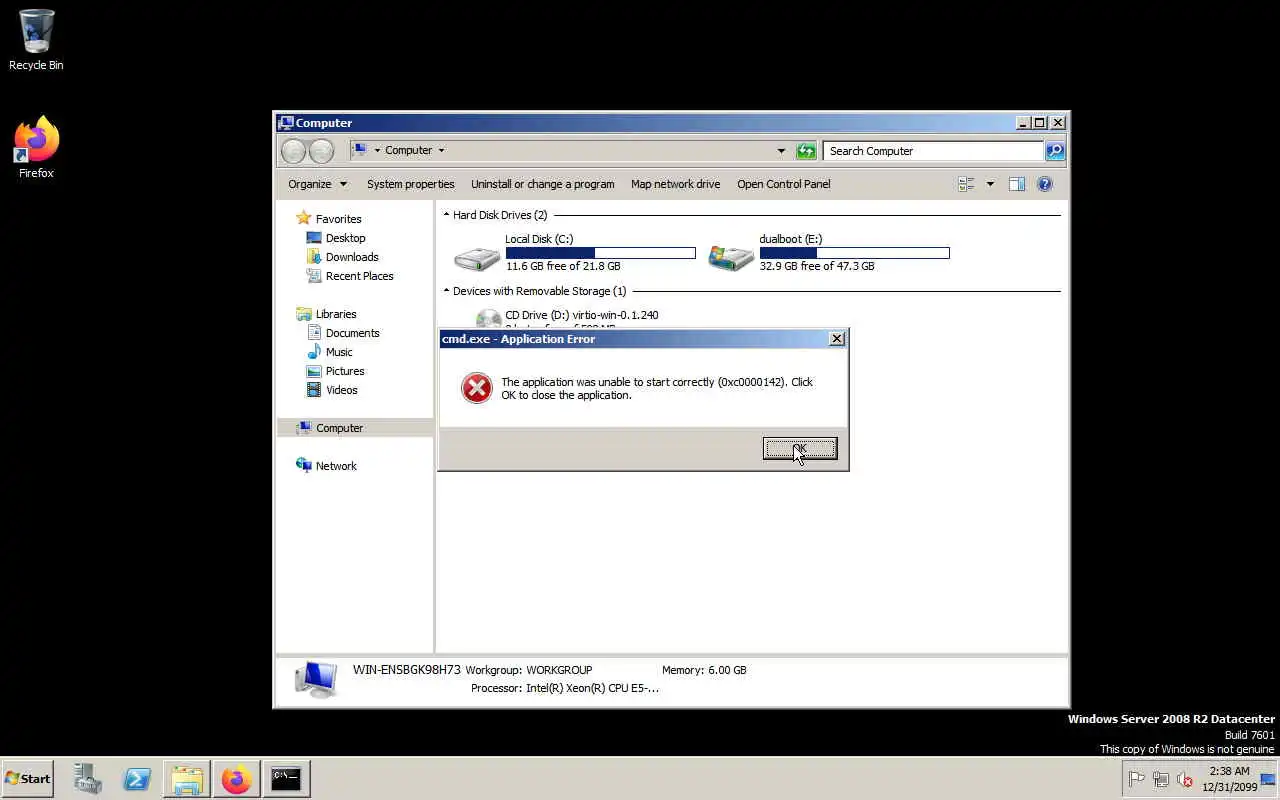Expand the Computer breadcrumb arrow
Image resolution: width=1280 pixels, height=800 pixels.
click(x=441, y=151)
